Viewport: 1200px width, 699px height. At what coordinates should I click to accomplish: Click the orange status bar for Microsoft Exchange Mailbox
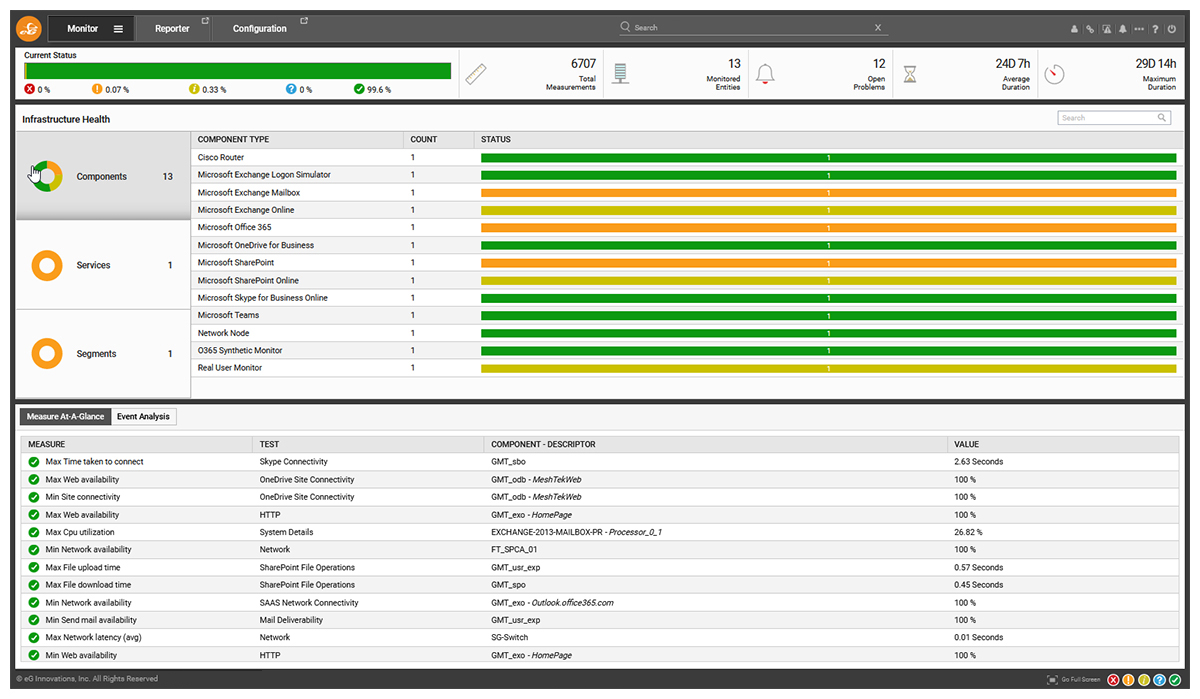click(x=828, y=193)
